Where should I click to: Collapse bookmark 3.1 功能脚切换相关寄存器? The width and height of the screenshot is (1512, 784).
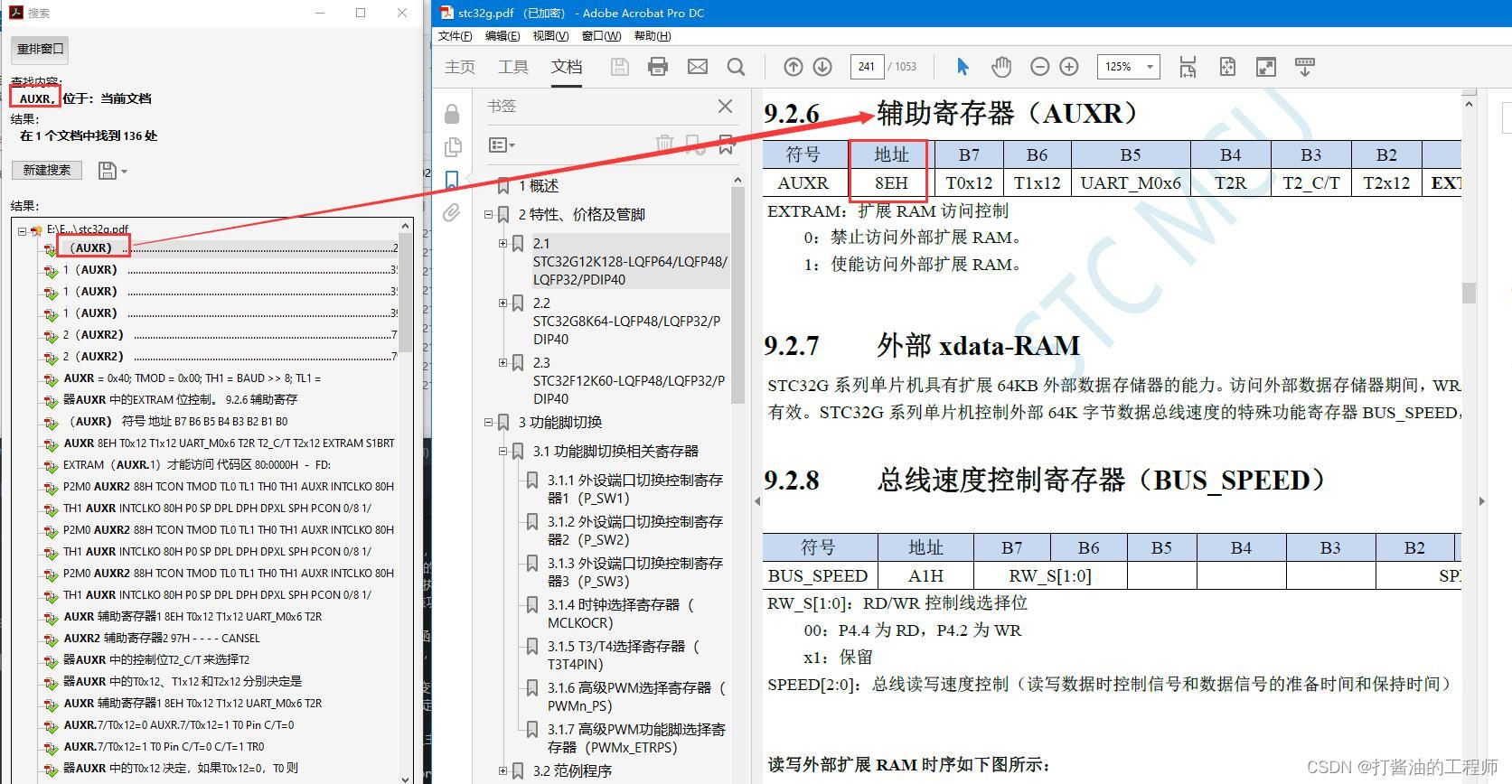click(502, 451)
